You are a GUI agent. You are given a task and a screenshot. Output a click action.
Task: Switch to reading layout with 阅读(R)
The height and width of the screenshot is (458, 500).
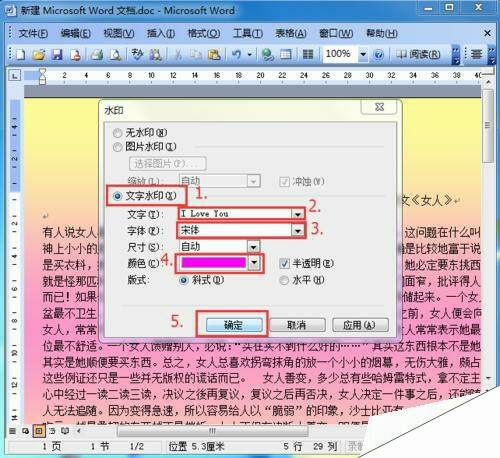pyautogui.click(x=418, y=54)
